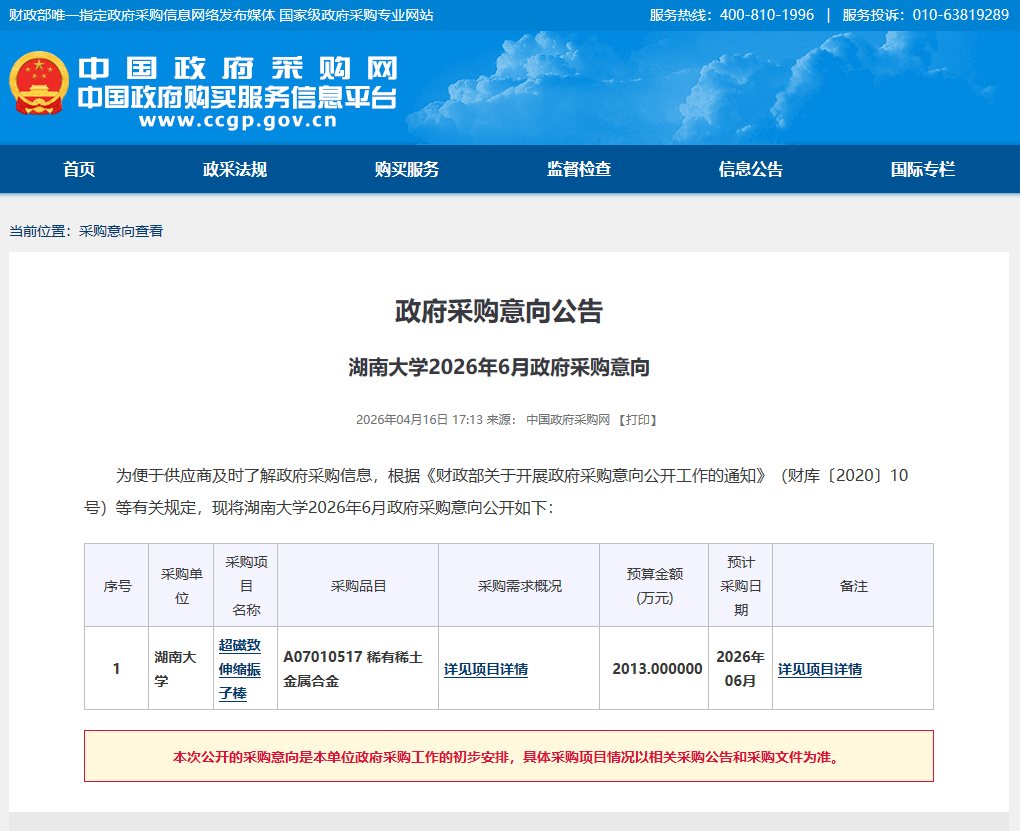Click the 采购需求概况 column header
This screenshot has width=1020, height=831.
tap(519, 586)
